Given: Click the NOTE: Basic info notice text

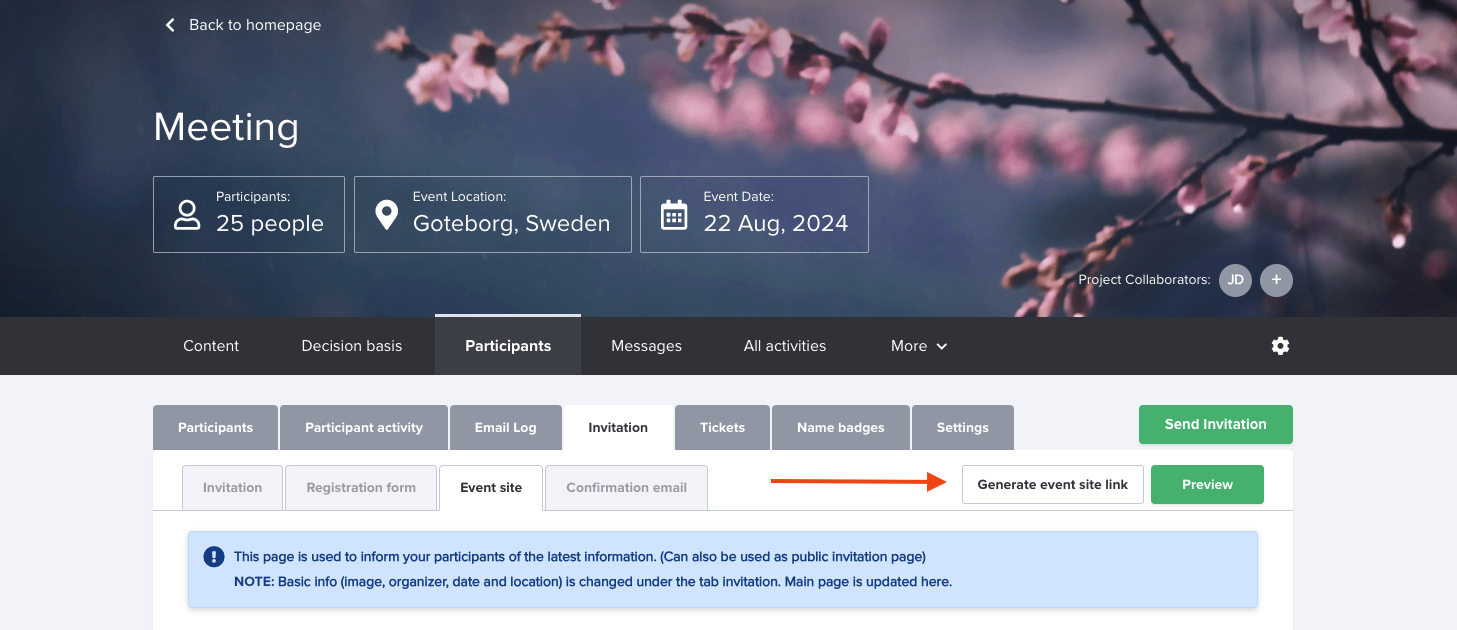Looking at the screenshot, I should pos(593,581).
